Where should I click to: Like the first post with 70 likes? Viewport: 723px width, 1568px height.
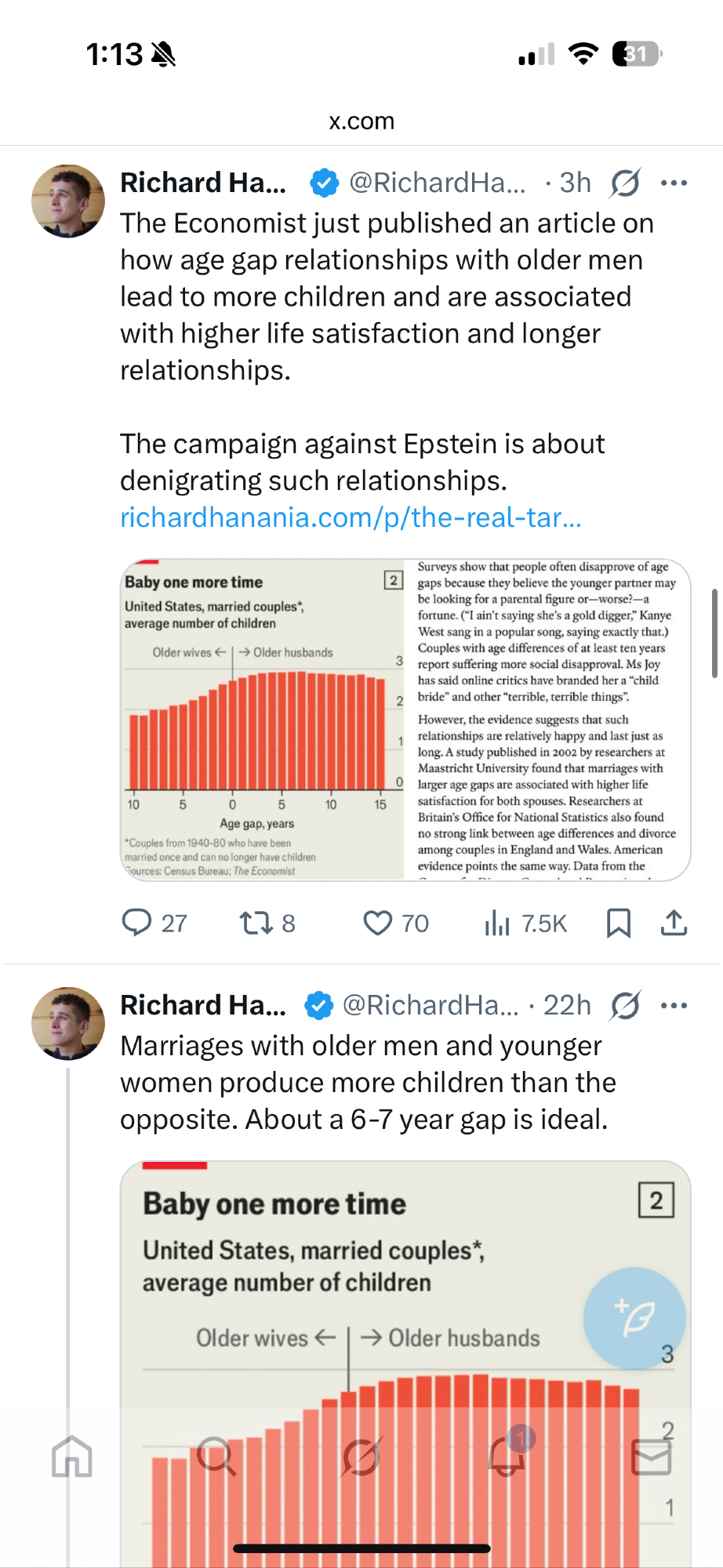[378, 923]
